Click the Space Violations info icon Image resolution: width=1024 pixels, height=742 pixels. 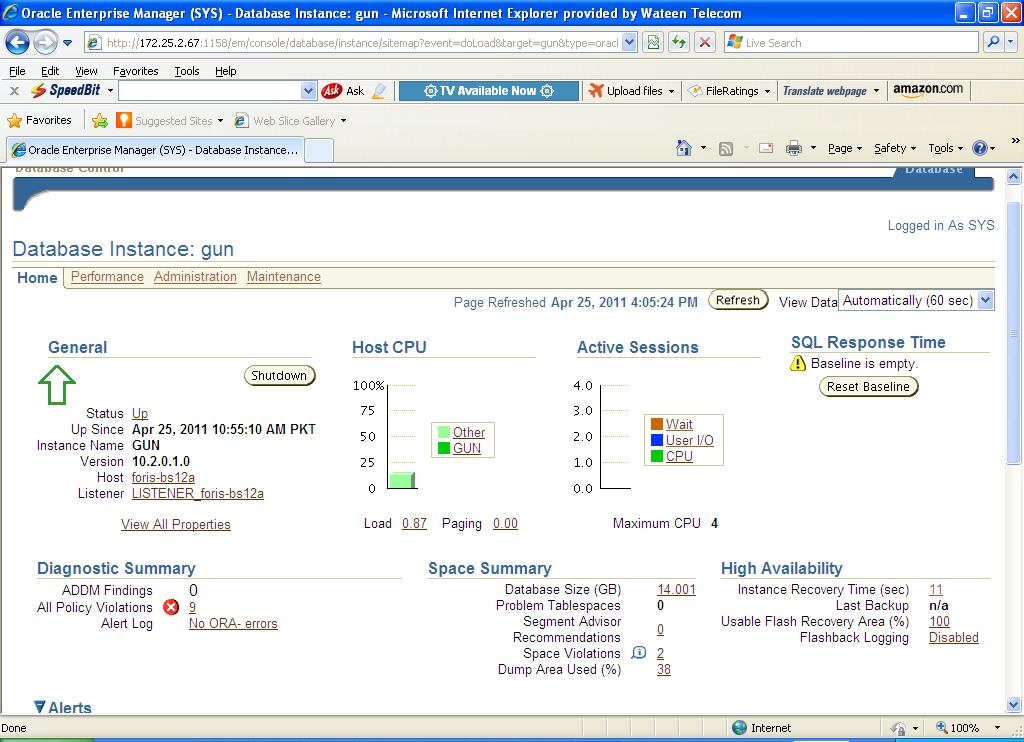pyautogui.click(x=639, y=653)
